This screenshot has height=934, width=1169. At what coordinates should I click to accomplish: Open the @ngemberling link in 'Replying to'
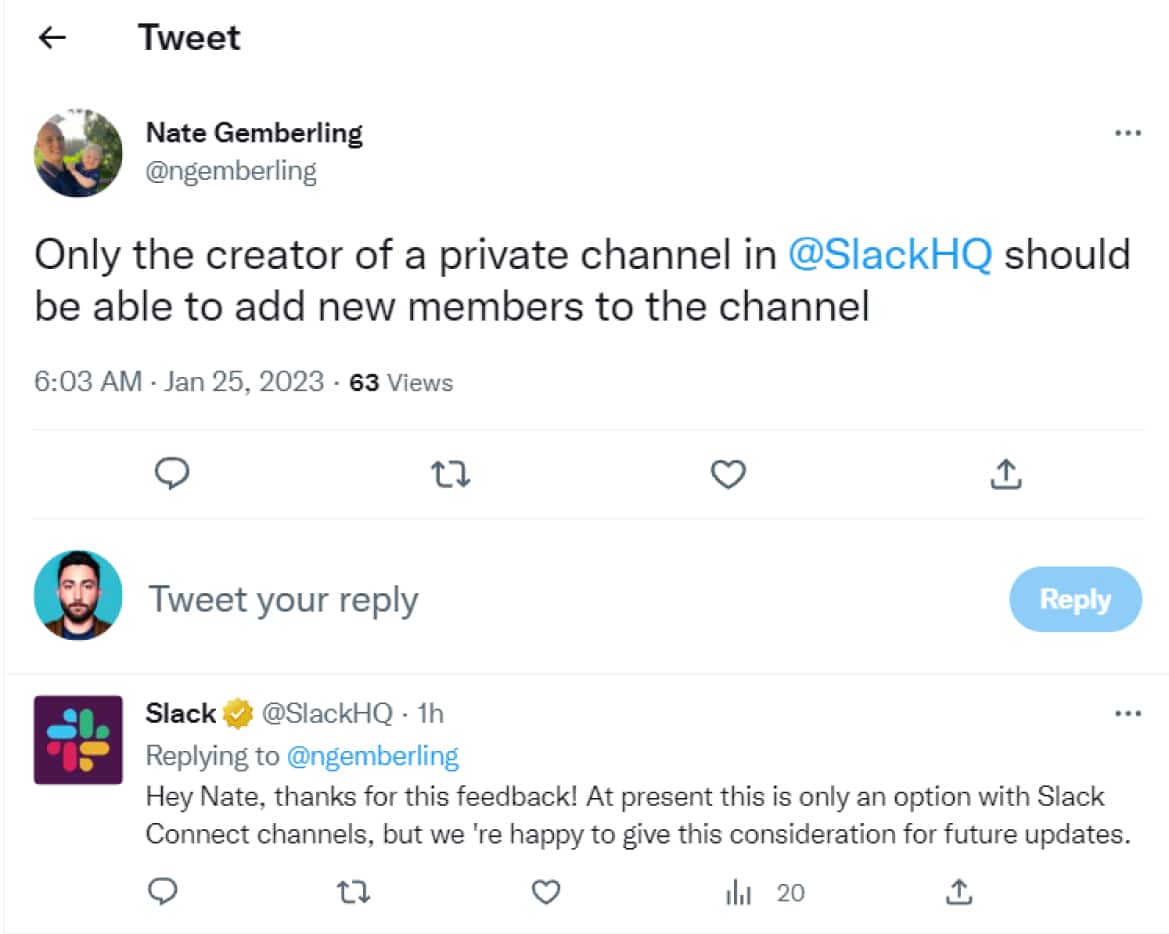pyautogui.click(x=372, y=756)
